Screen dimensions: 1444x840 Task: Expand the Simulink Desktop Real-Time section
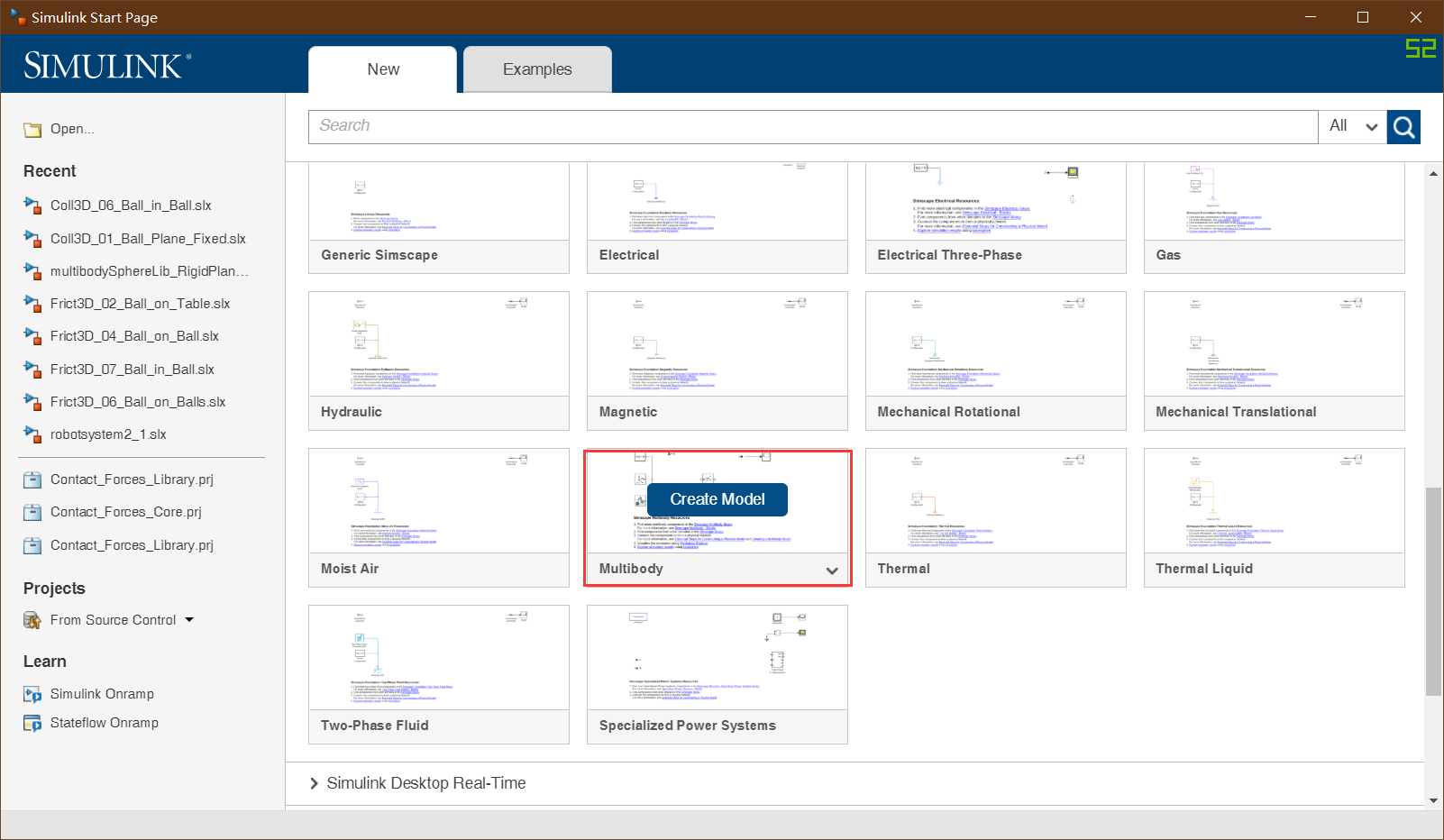[314, 782]
